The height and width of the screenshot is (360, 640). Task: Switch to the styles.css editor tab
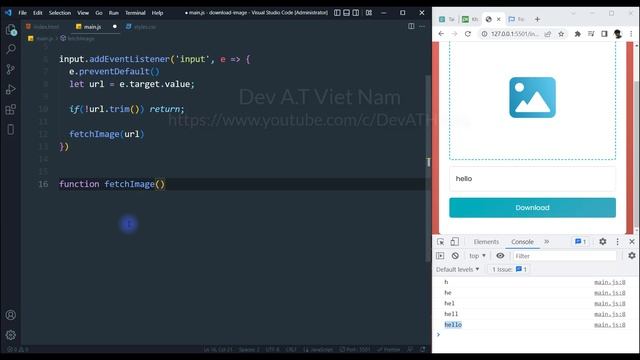click(141, 27)
